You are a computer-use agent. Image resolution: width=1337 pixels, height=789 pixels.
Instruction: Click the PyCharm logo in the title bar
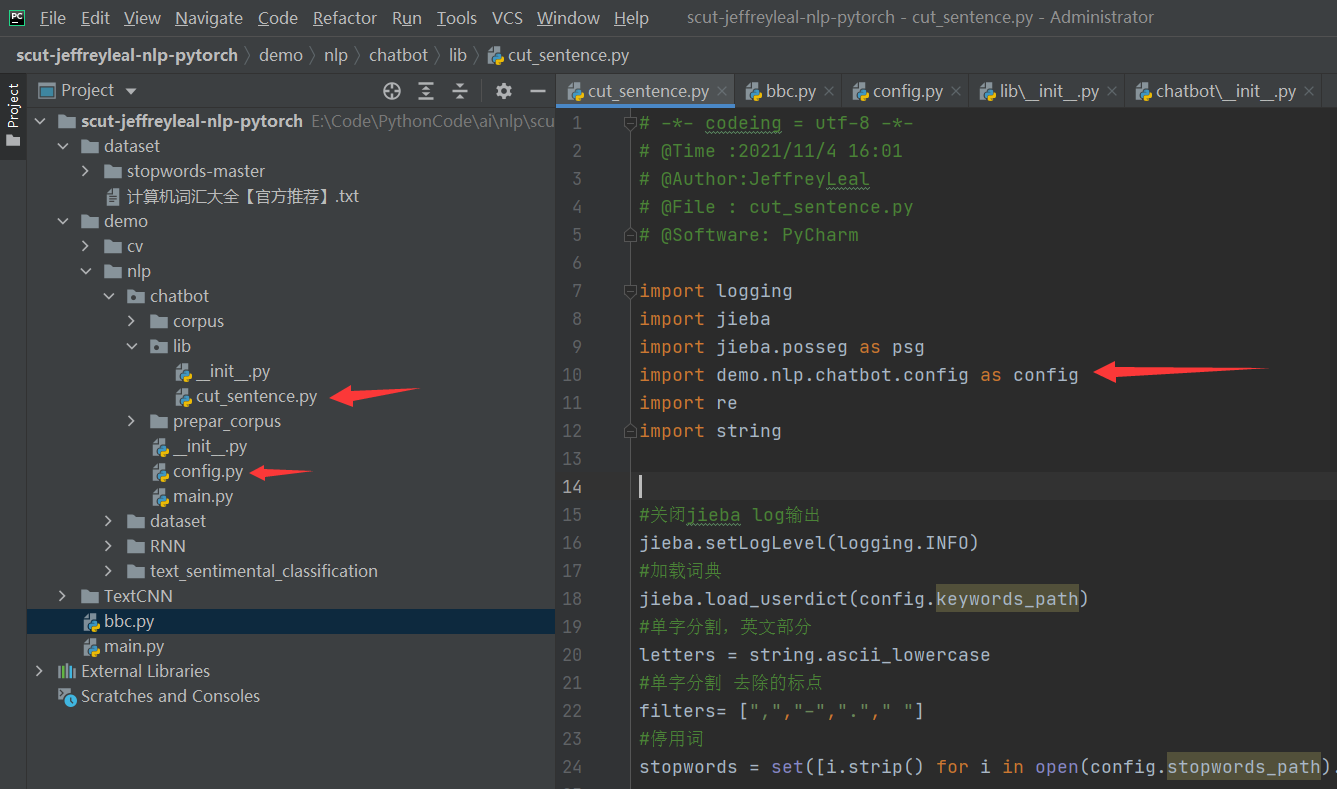tap(17, 17)
